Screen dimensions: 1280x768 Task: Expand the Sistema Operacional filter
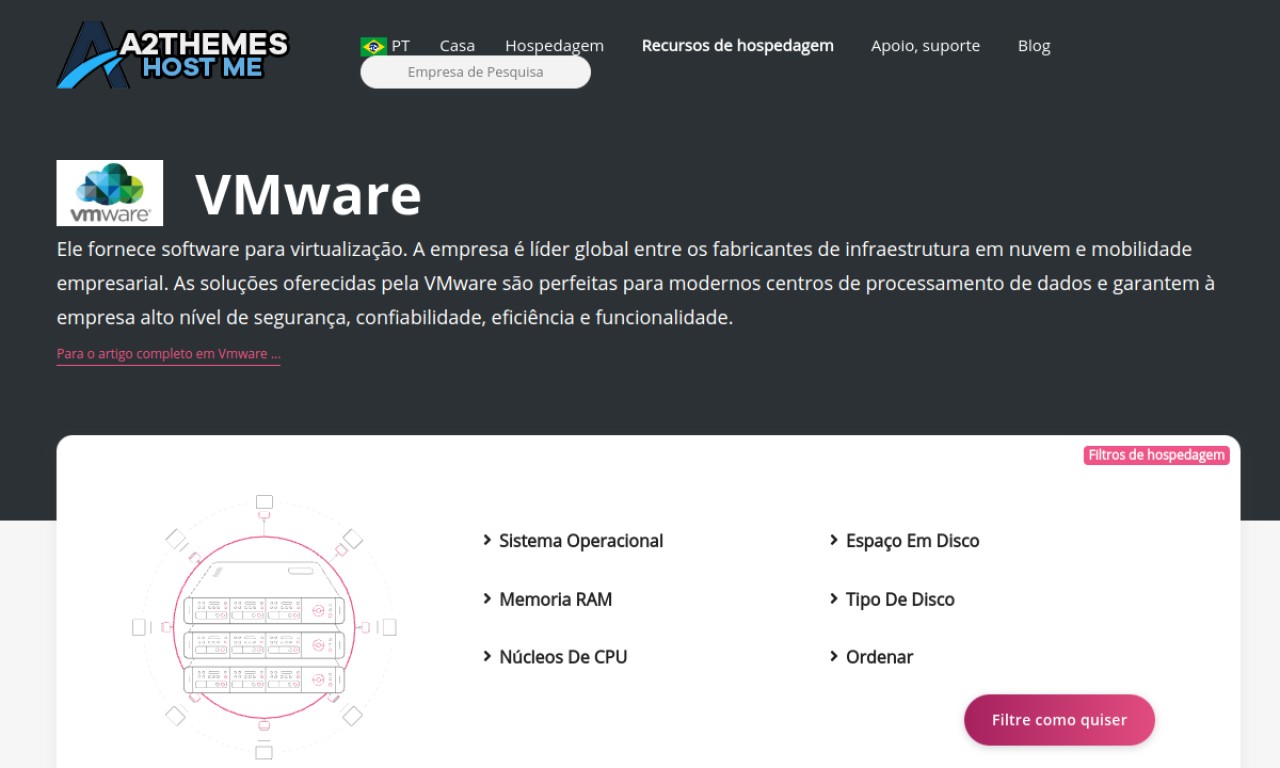point(573,541)
